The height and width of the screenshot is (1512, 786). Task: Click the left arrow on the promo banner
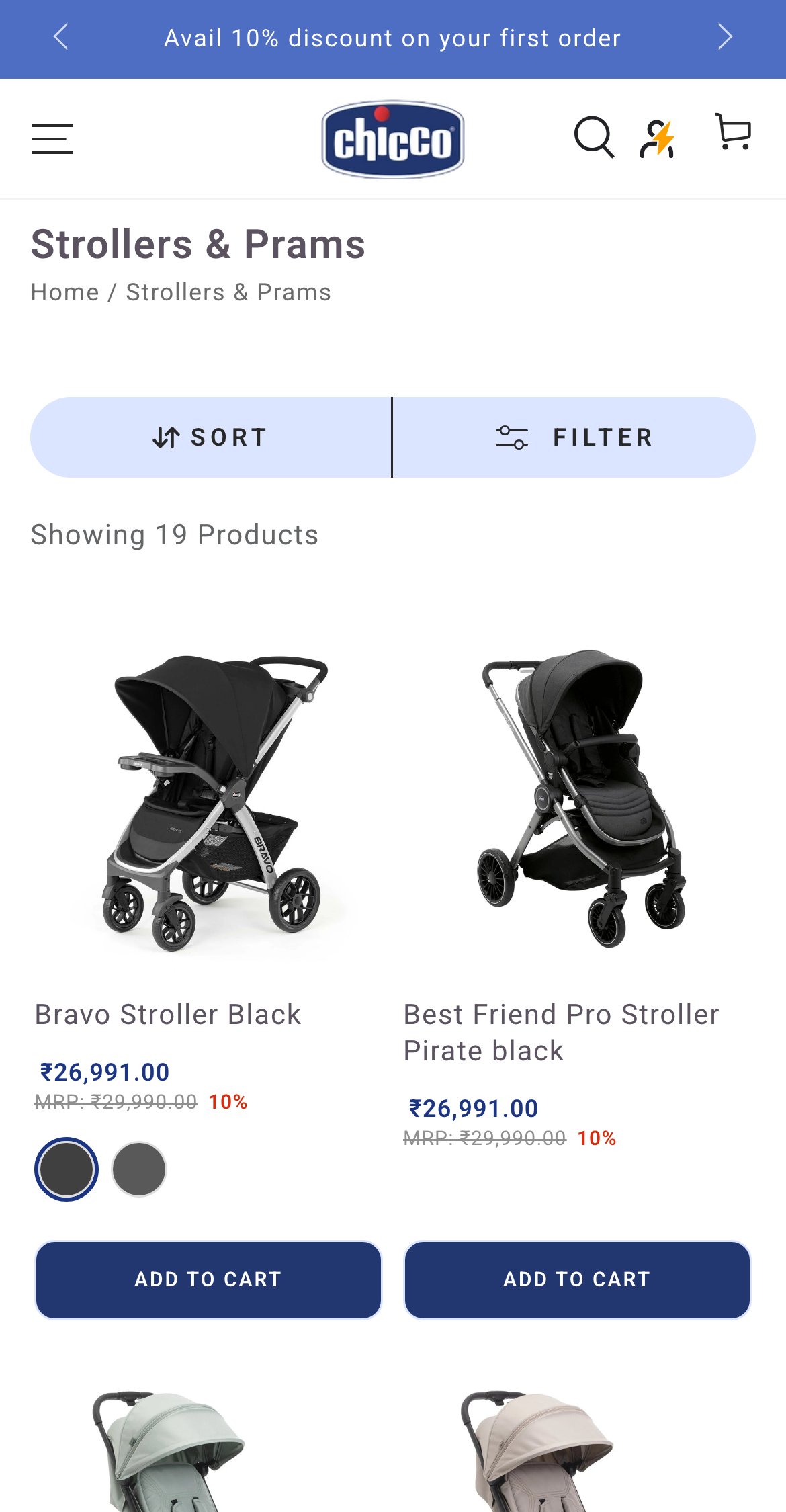[x=60, y=38]
